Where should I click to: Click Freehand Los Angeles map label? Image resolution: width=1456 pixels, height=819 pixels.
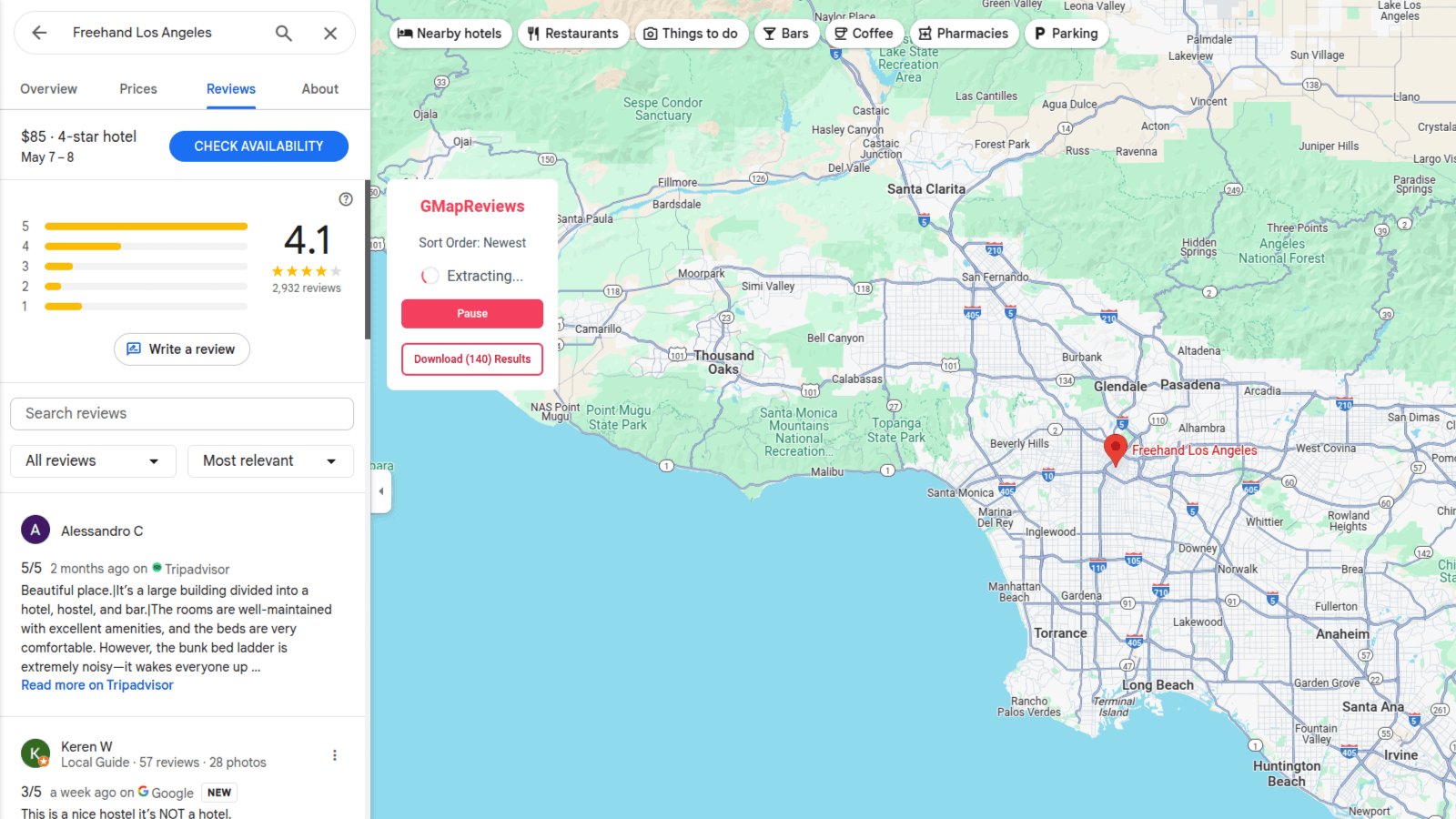coord(1194,450)
